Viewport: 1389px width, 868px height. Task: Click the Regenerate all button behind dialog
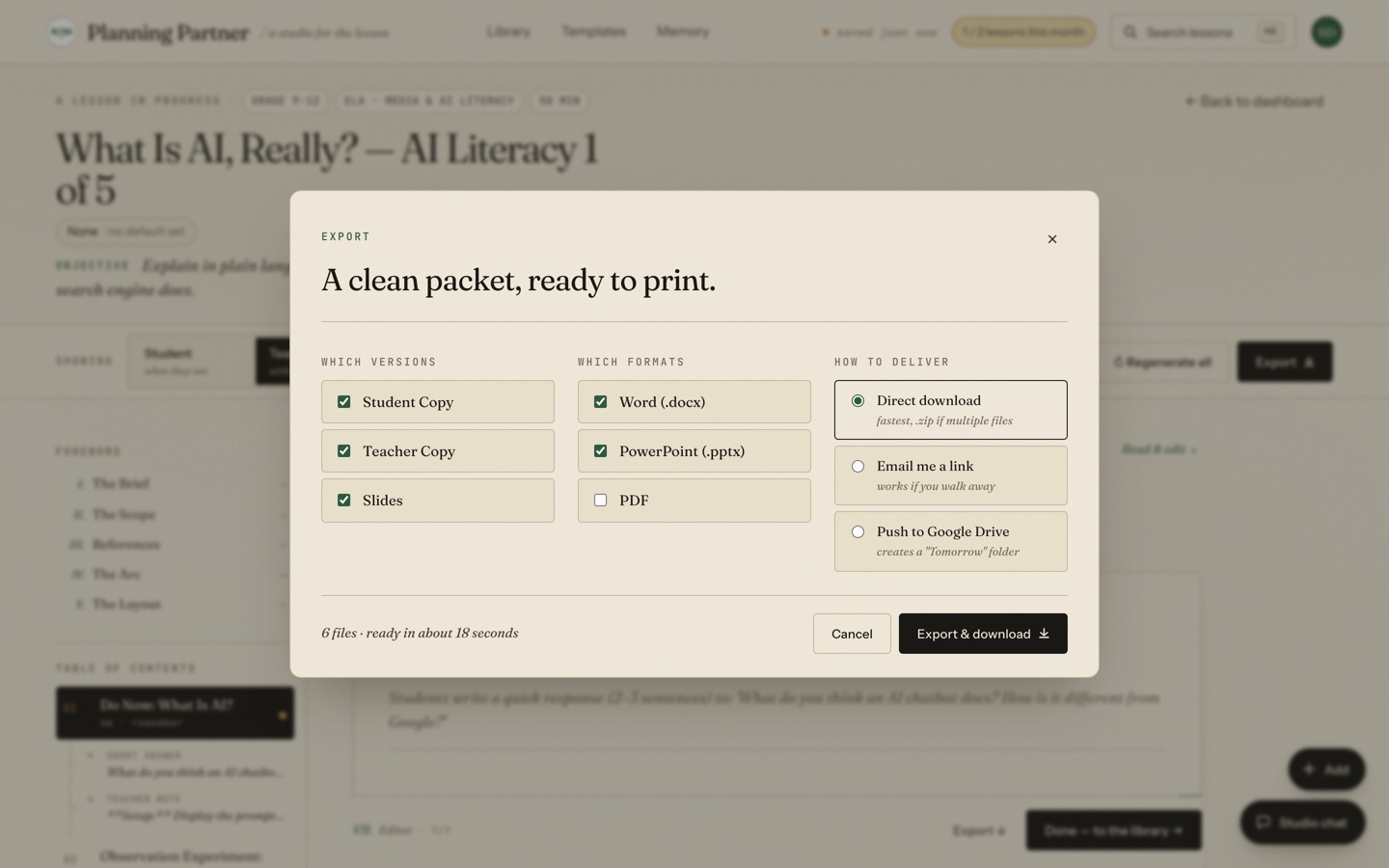(x=1162, y=362)
